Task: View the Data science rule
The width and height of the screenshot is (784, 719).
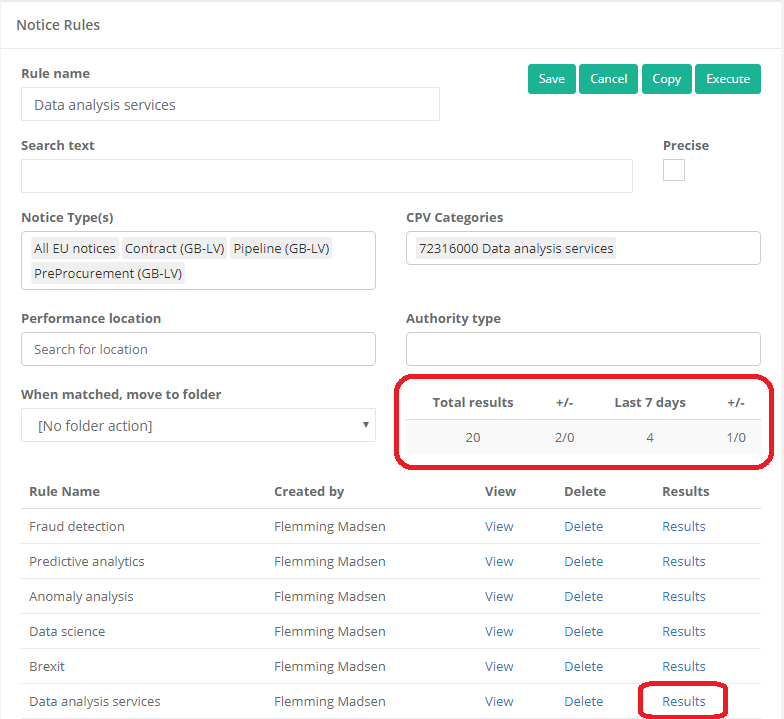Action: pyautogui.click(x=499, y=631)
